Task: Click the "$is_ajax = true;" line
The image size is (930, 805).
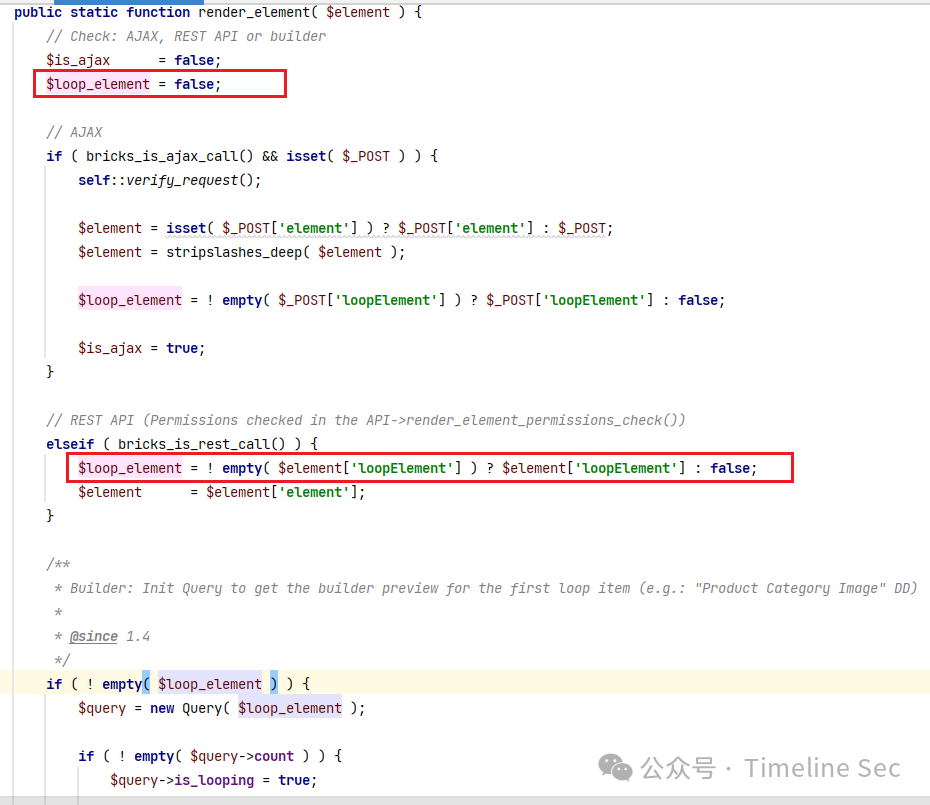Action: click(x=142, y=348)
